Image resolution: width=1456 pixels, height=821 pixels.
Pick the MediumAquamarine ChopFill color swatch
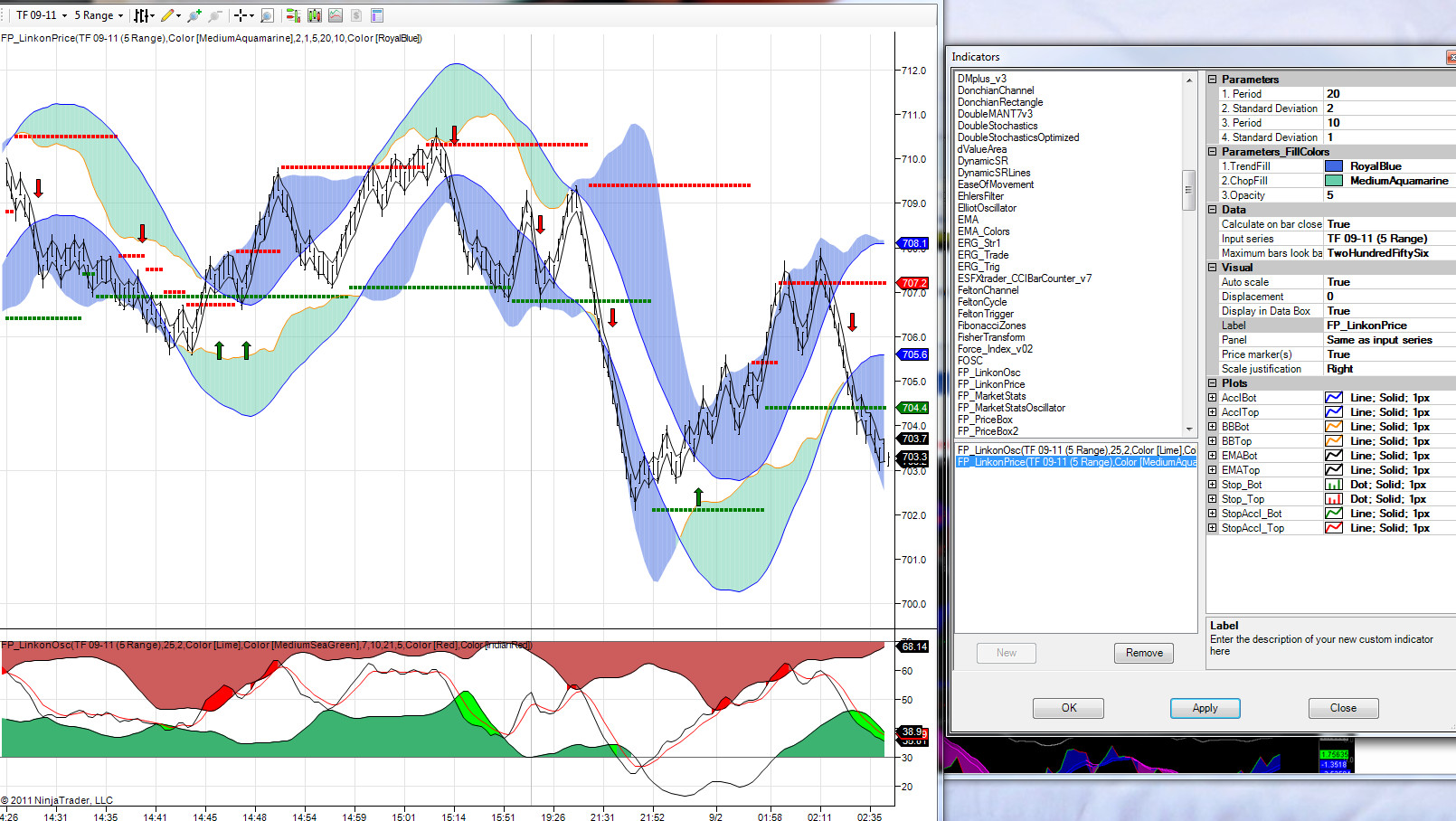pyautogui.click(x=1333, y=181)
